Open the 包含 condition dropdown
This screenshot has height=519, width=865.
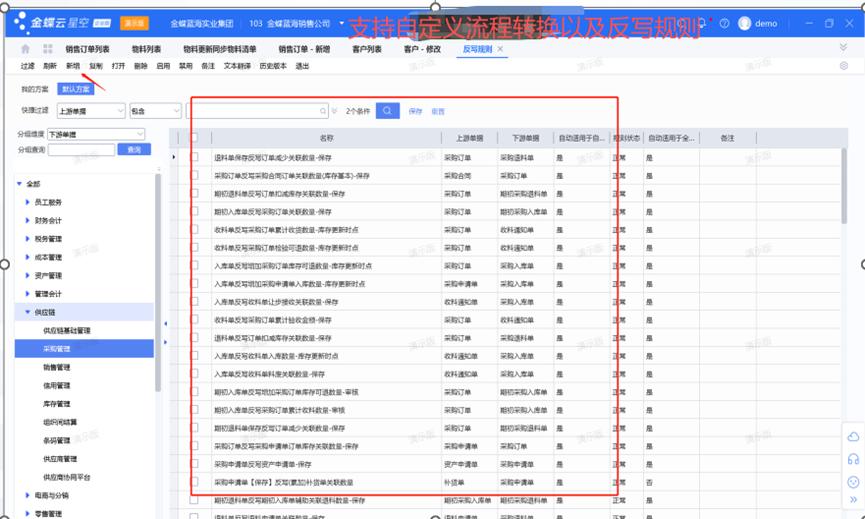[x=156, y=111]
